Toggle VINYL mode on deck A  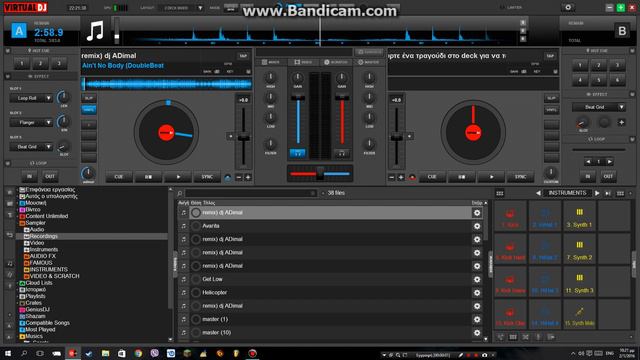(x=89, y=109)
